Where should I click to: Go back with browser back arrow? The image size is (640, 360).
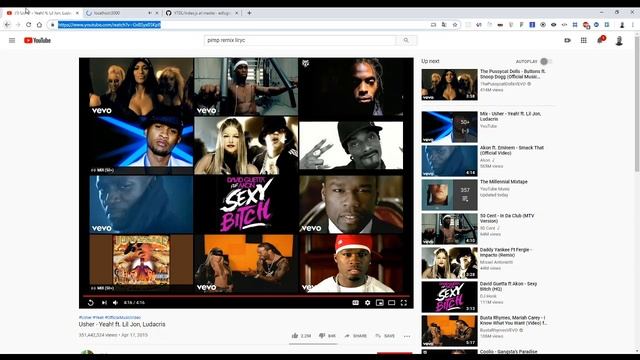click(7, 25)
